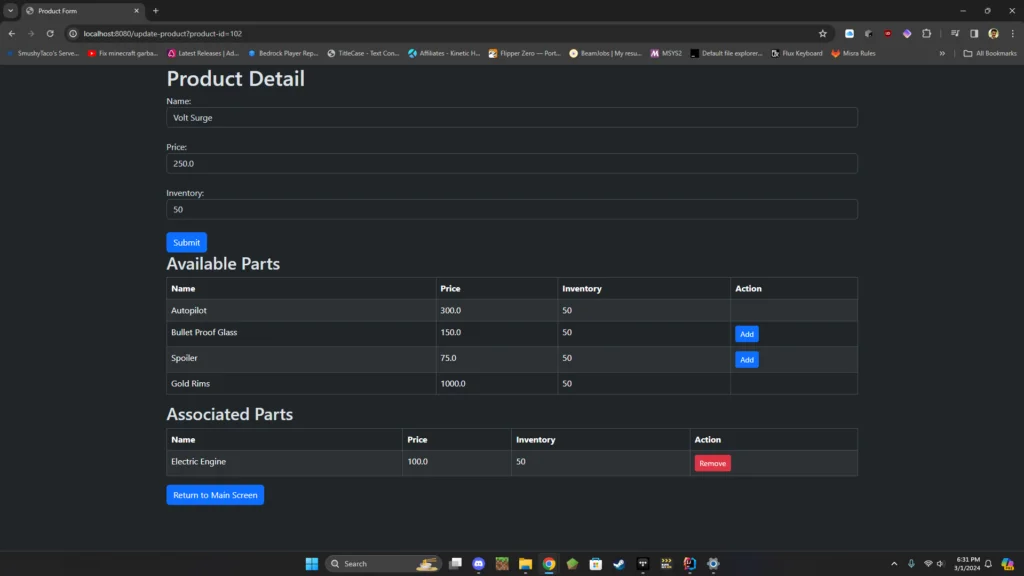Open Task View on the taskbar
Image resolution: width=1024 pixels, height=576 pixels.
tap(455, 564)
